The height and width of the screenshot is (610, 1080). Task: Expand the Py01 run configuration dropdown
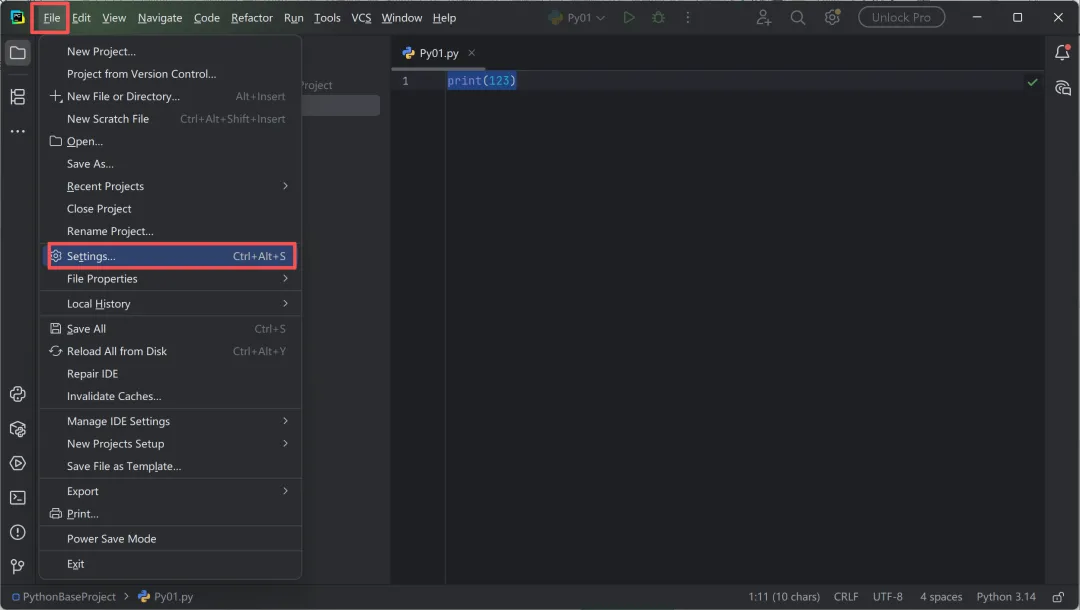pos(577,18)
